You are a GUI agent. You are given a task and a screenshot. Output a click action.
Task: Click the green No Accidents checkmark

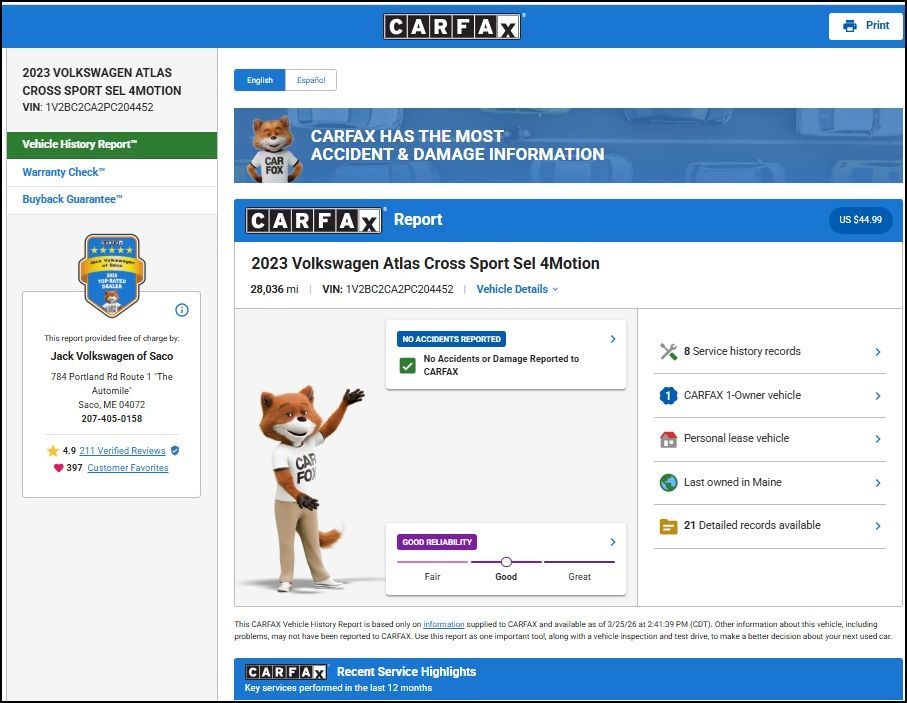[407, 365]
